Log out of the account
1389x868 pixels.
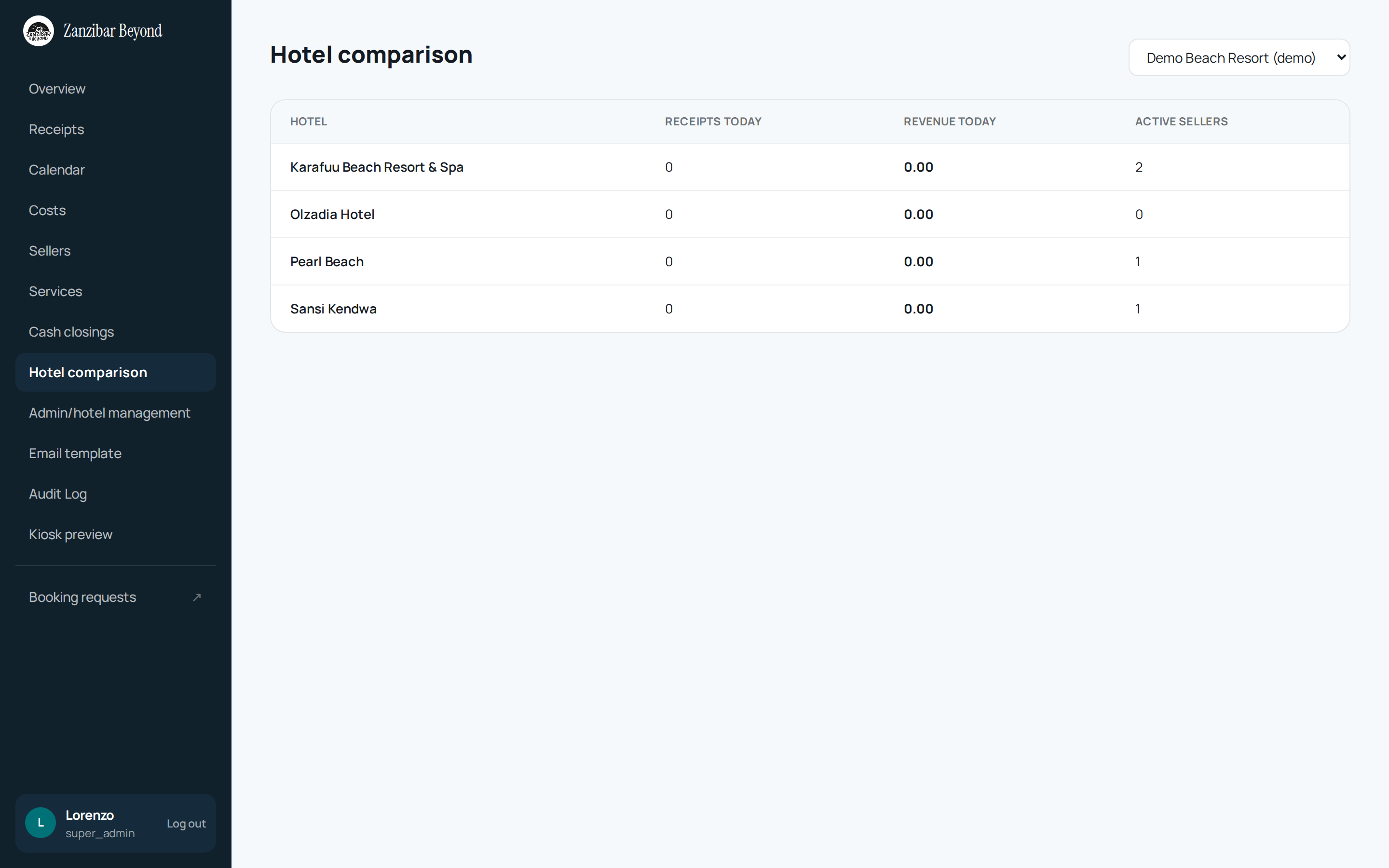[186, 823]
